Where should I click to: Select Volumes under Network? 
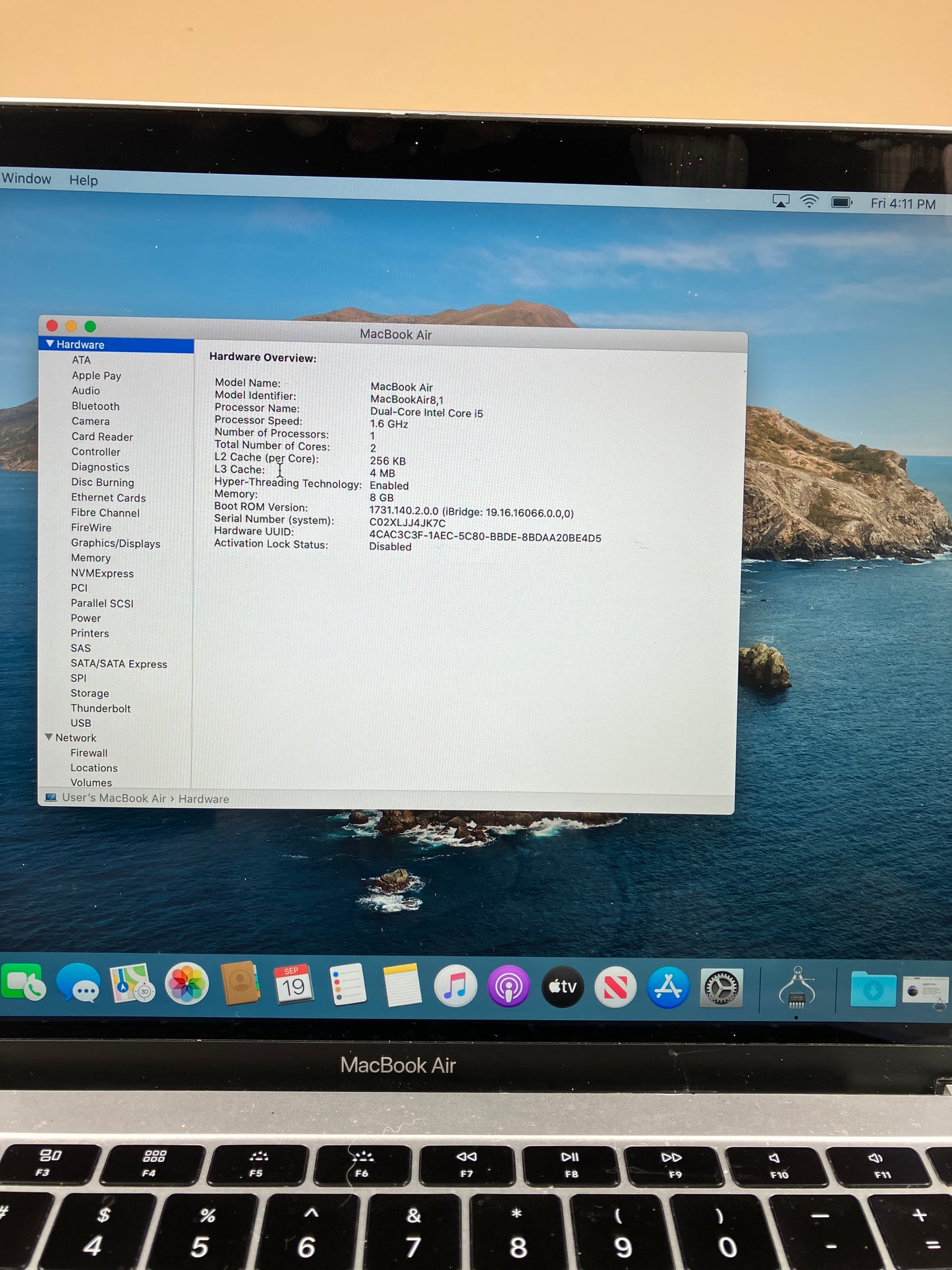point(92,782)
